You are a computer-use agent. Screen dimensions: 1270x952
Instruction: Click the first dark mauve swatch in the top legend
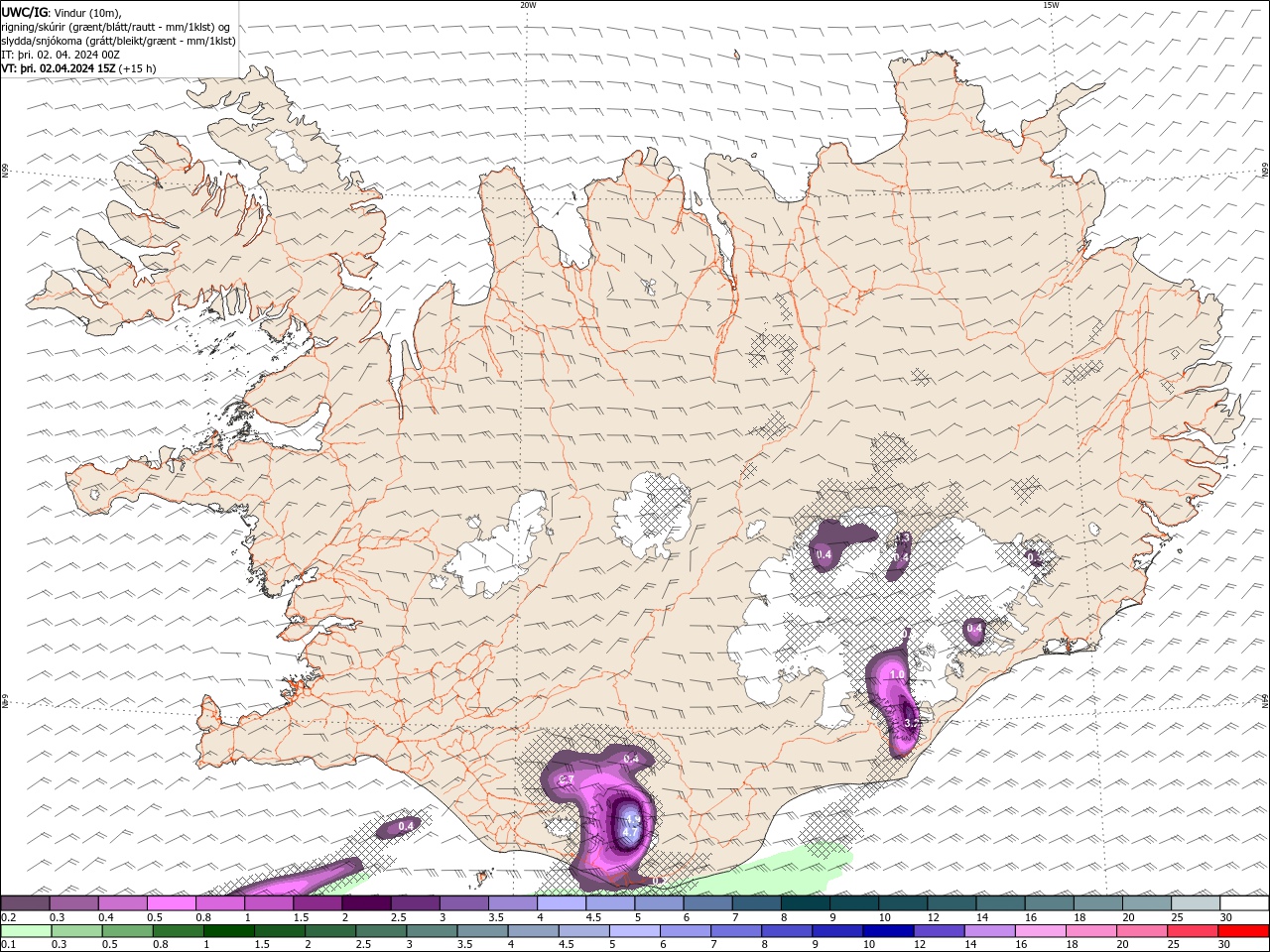(x=26, y=903)
